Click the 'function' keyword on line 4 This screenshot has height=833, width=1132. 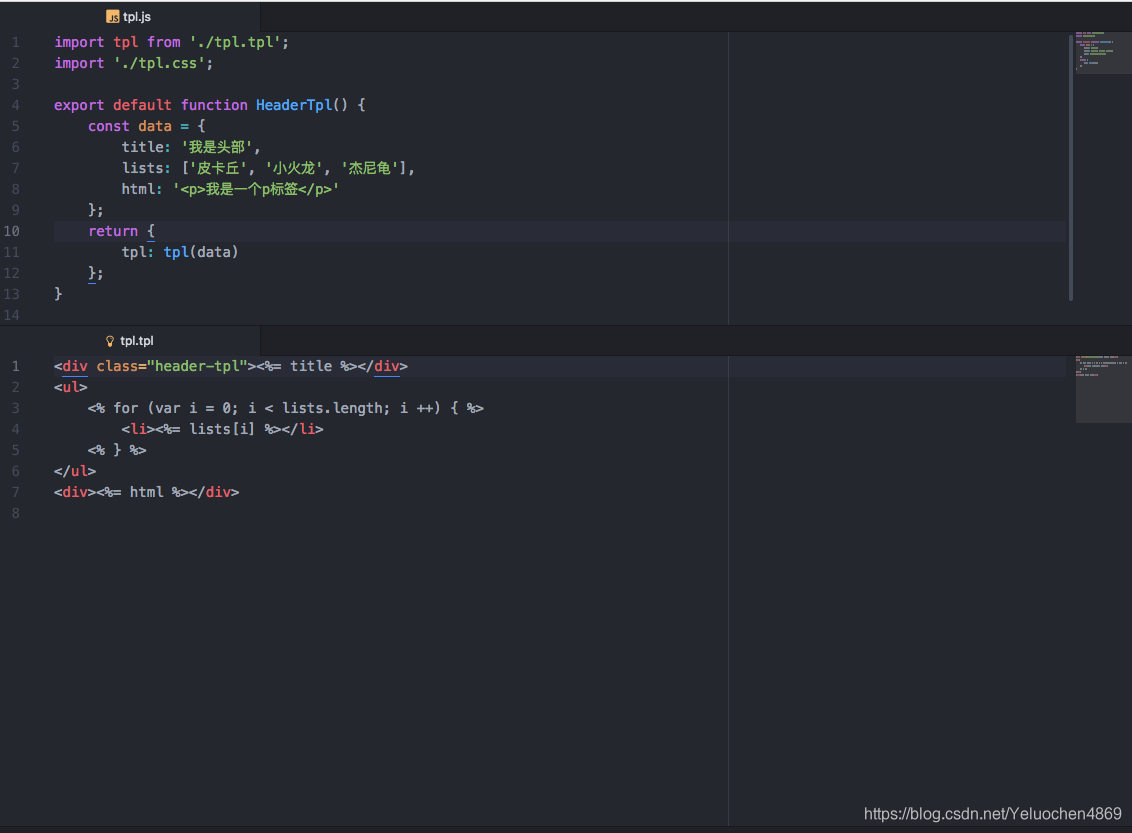pos(214,105)
